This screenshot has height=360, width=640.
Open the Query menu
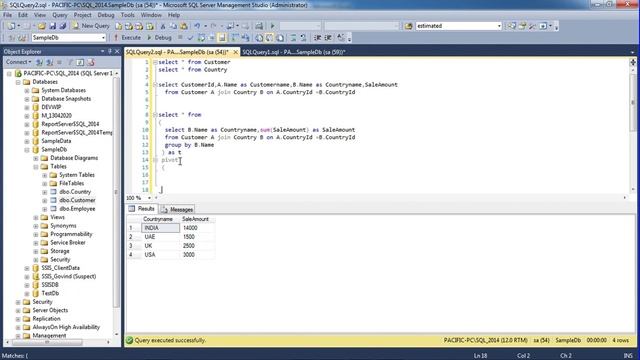pyautogui.click(x=60, y=15)
